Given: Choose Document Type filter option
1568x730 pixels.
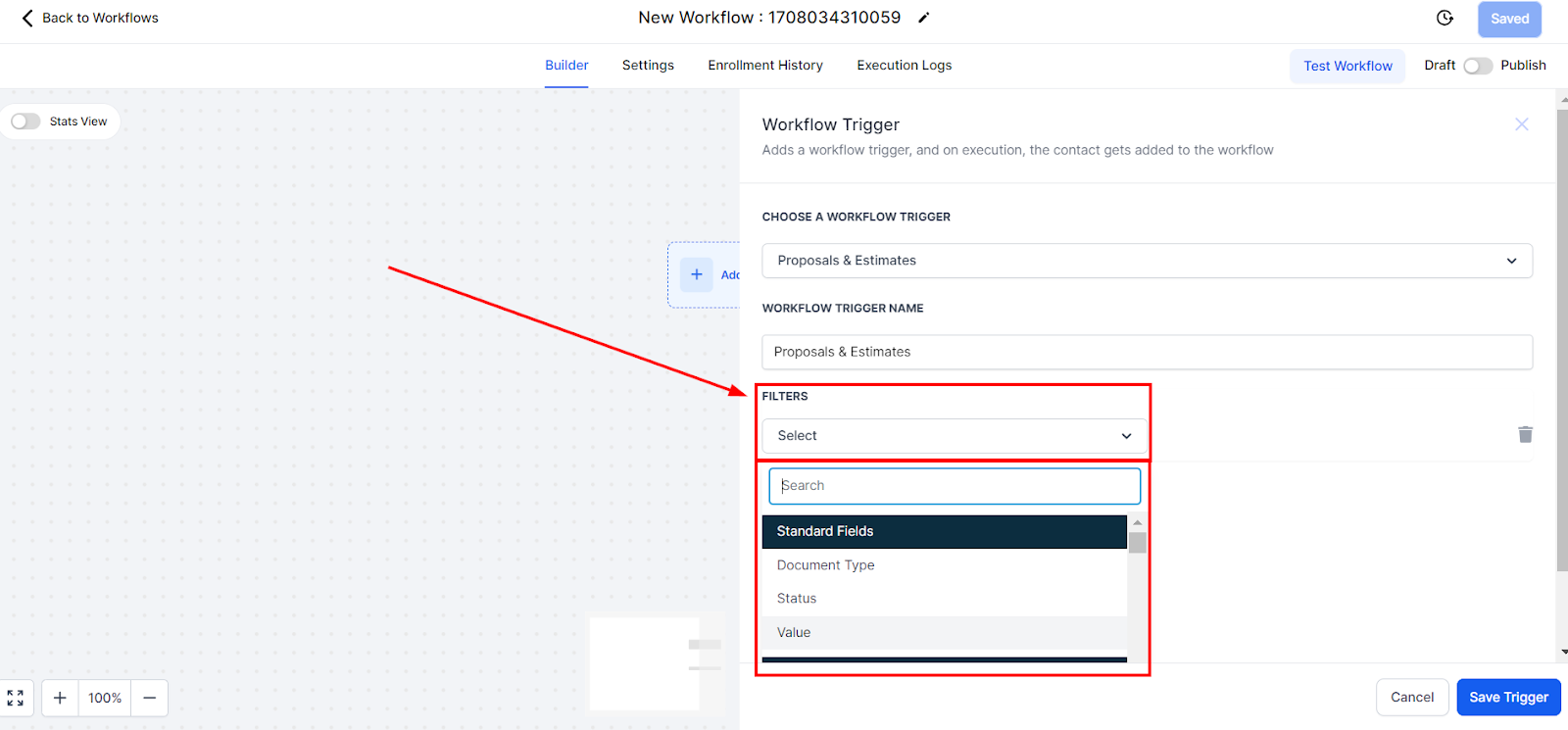Looking at the screenshot, I should tap(945, 565).
